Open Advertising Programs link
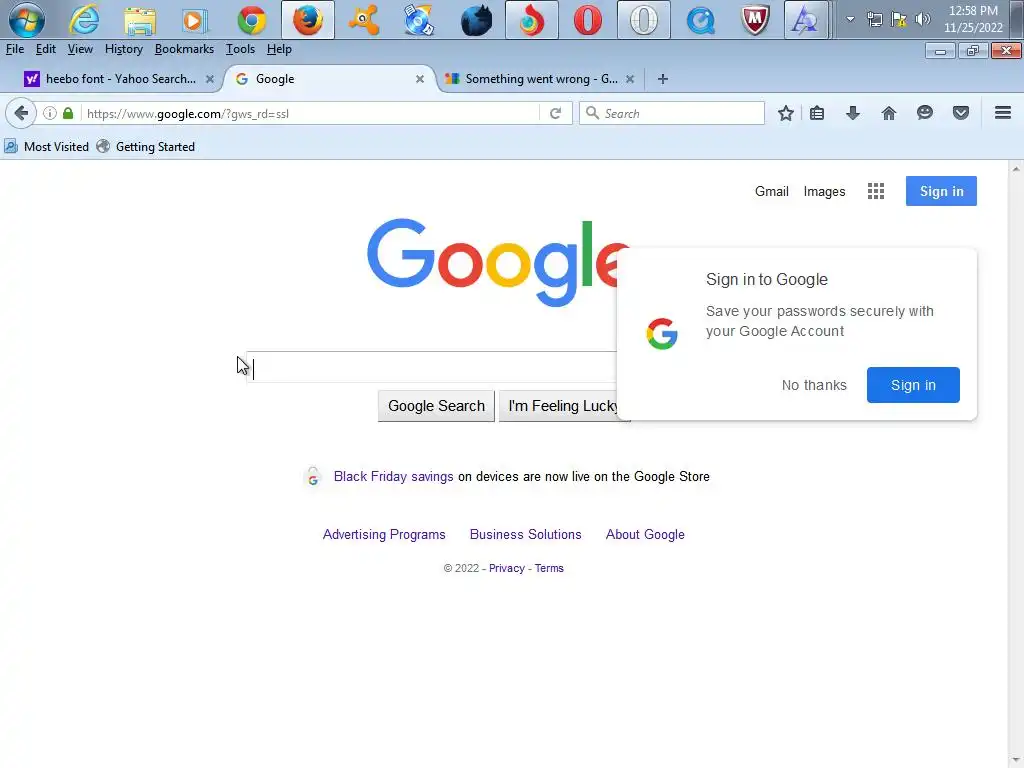Screen dimensions: 1024x768 point(384,534)
